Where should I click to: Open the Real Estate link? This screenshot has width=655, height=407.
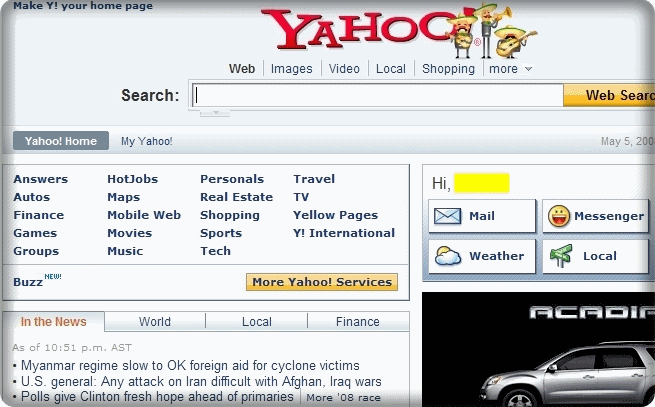(236, 197)
